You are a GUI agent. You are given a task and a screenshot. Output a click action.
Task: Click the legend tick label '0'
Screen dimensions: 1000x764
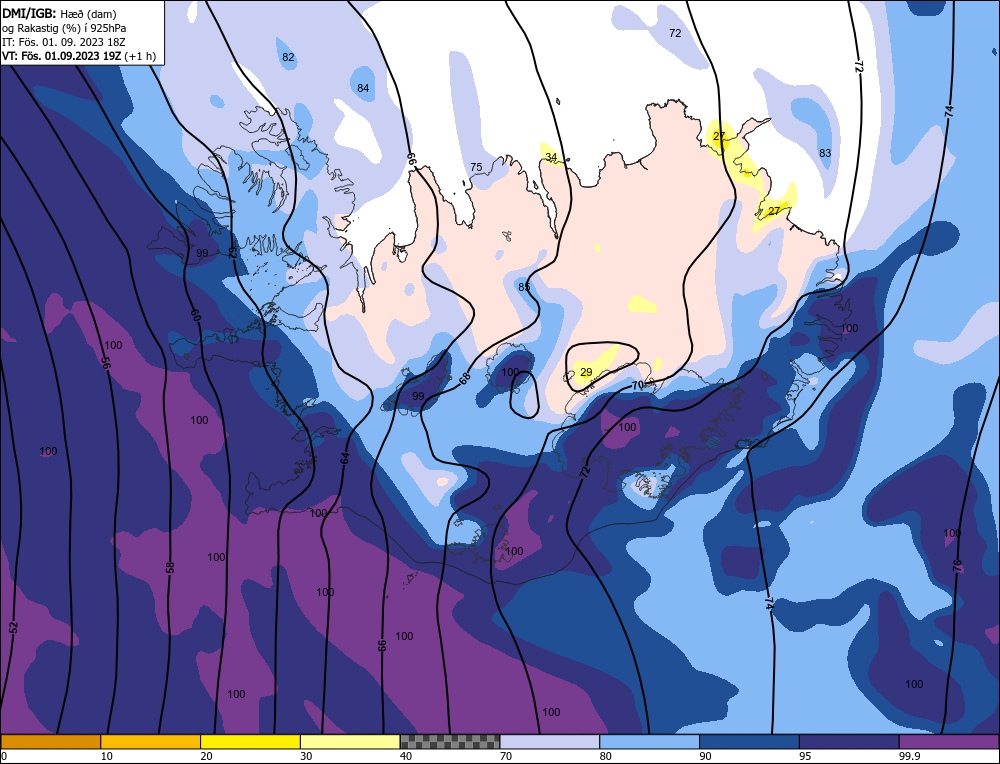(x=4, y=756)
